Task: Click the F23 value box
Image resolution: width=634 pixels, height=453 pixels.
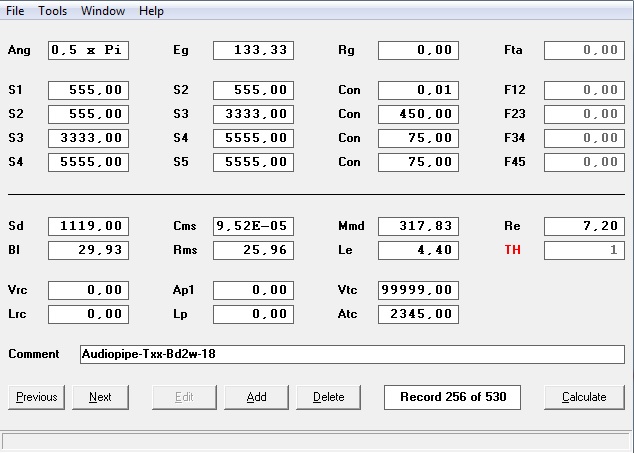Action: (x=584, y=114)
